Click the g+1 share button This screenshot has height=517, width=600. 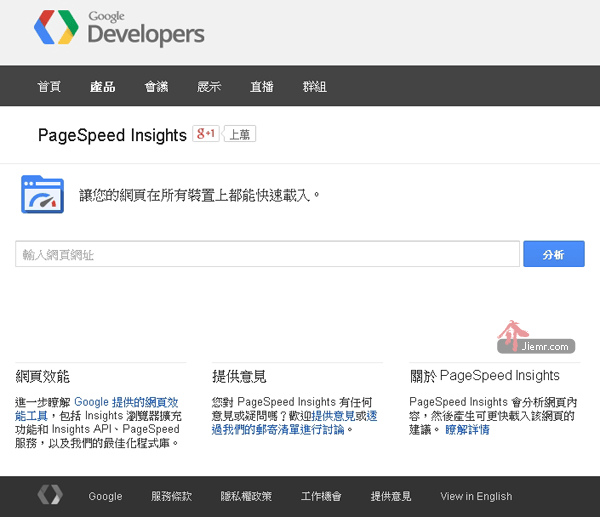(x=206, y=134)
